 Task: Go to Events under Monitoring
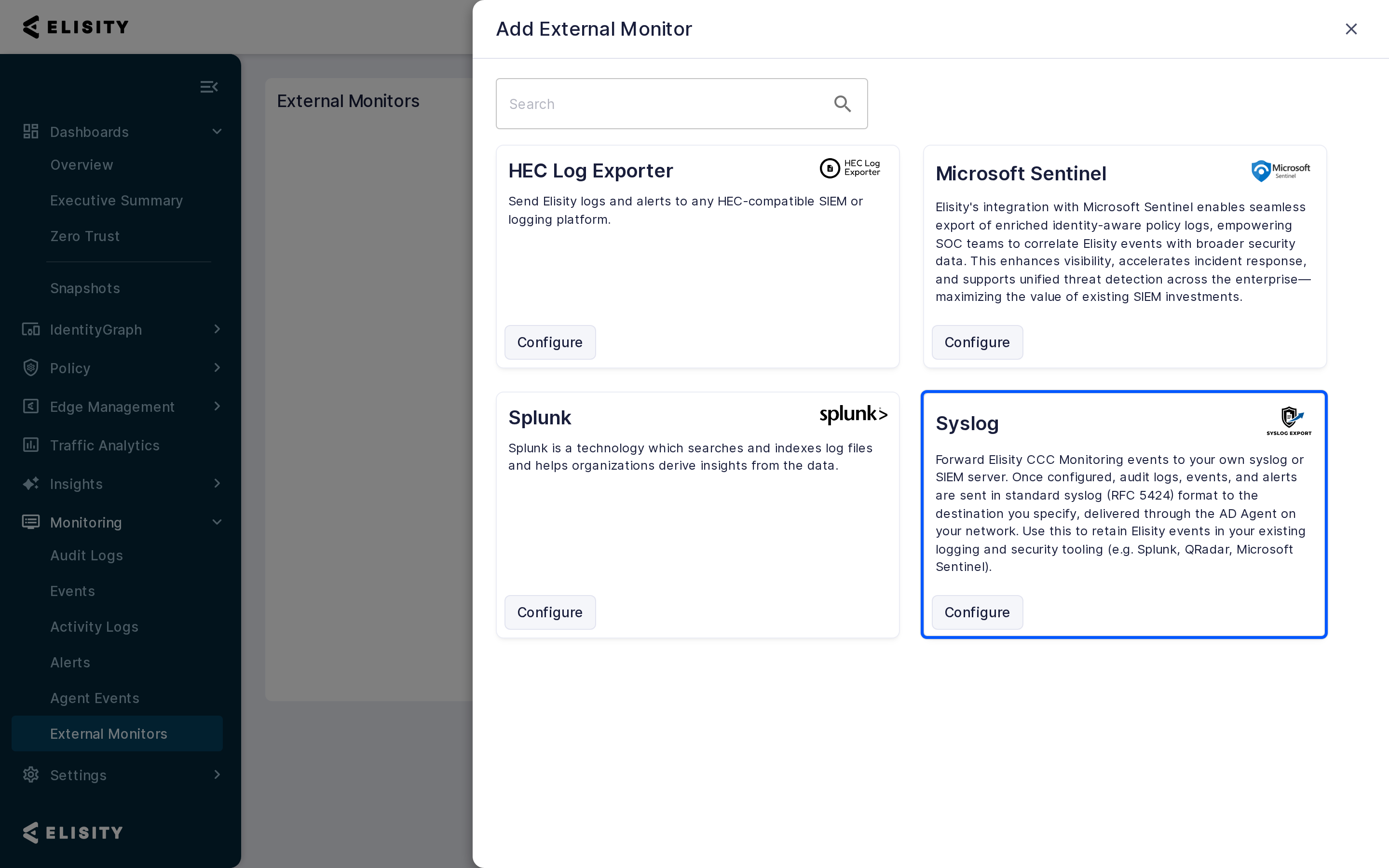(x=72, y=591)
